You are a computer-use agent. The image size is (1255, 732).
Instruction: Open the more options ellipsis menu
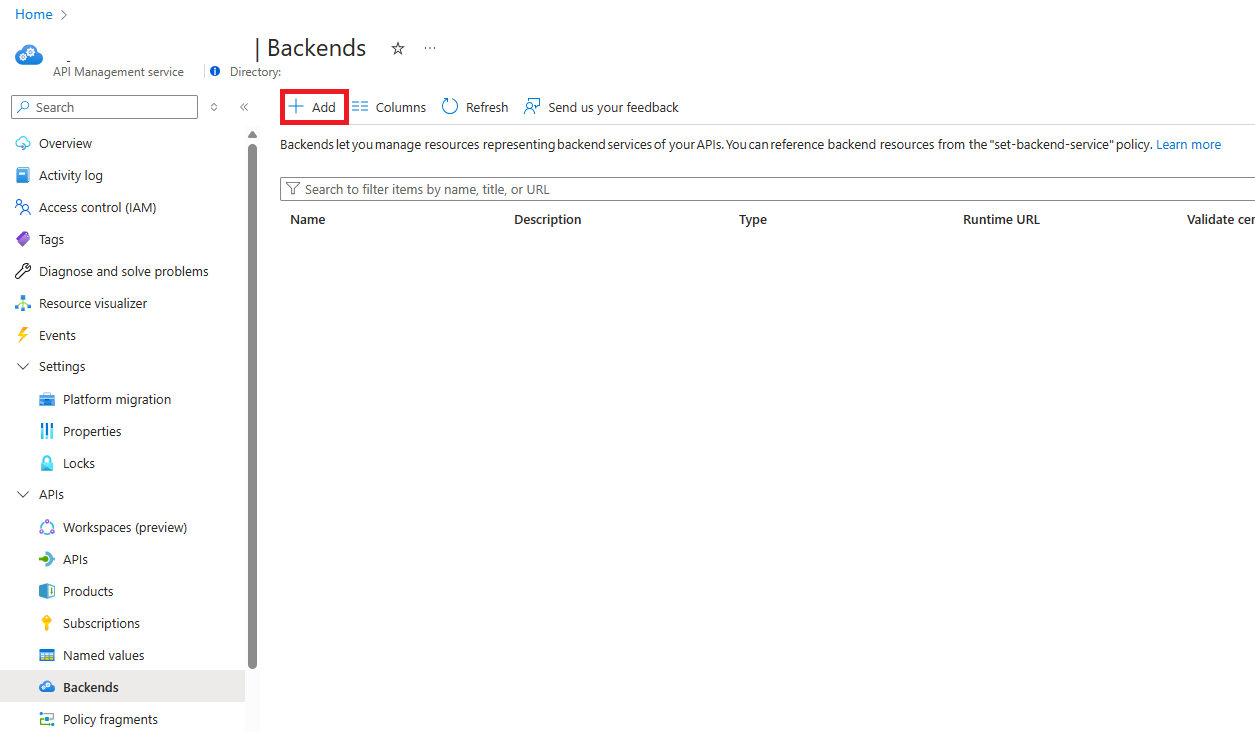tap(430, 48)
